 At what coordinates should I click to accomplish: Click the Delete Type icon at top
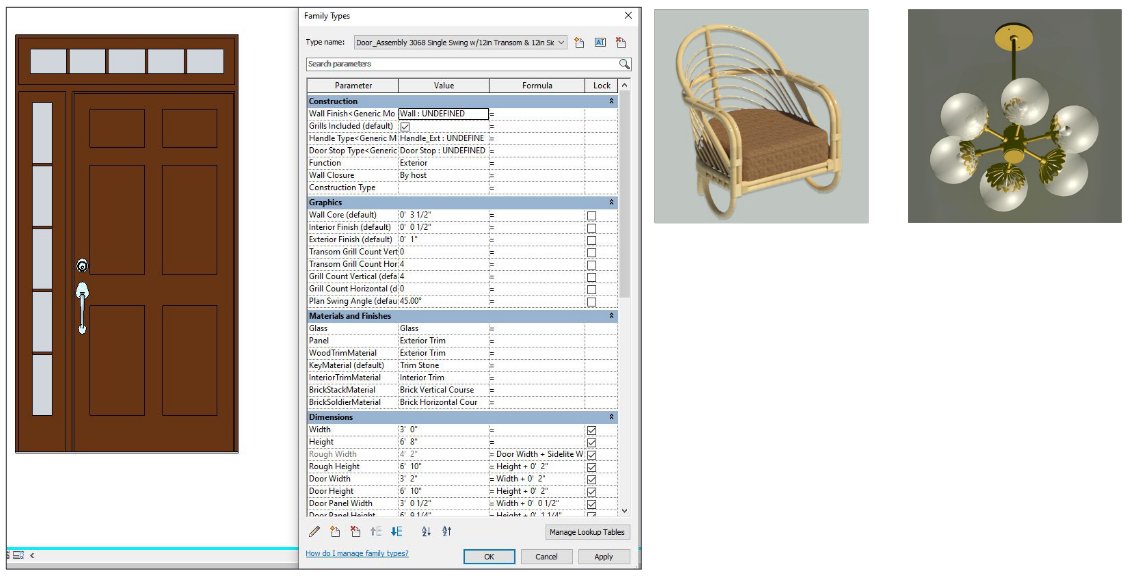[x=621, y=43]
